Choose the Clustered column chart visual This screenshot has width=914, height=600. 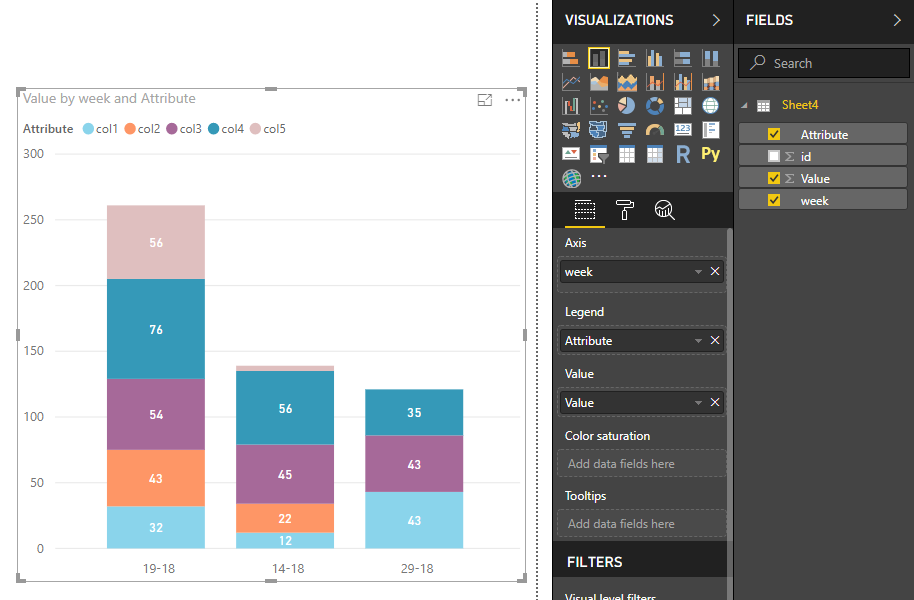click(x=655, y=58)
